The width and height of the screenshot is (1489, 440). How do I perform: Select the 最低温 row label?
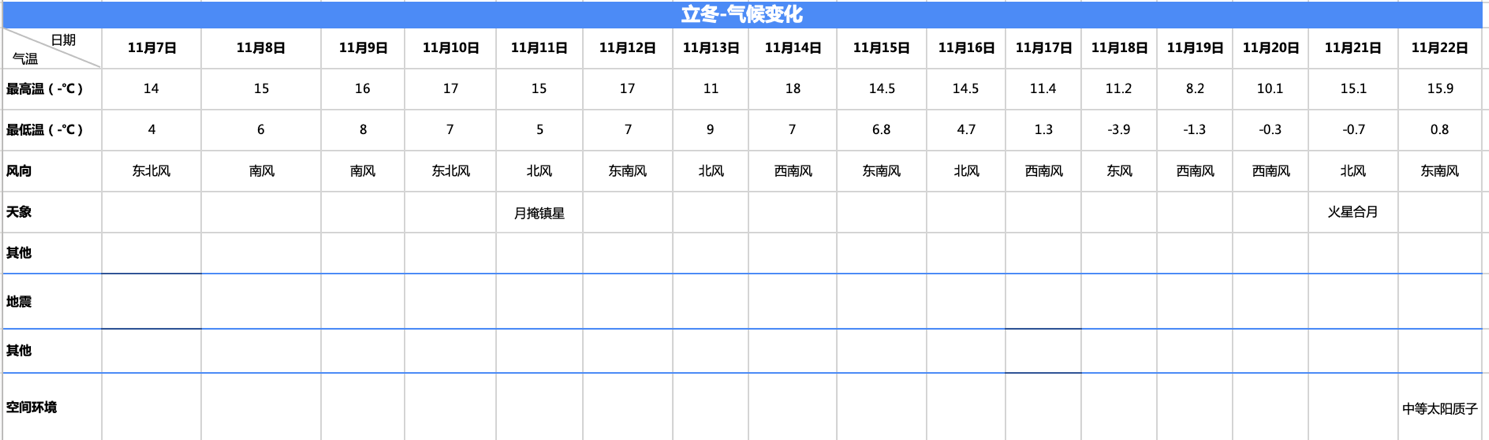51,130
